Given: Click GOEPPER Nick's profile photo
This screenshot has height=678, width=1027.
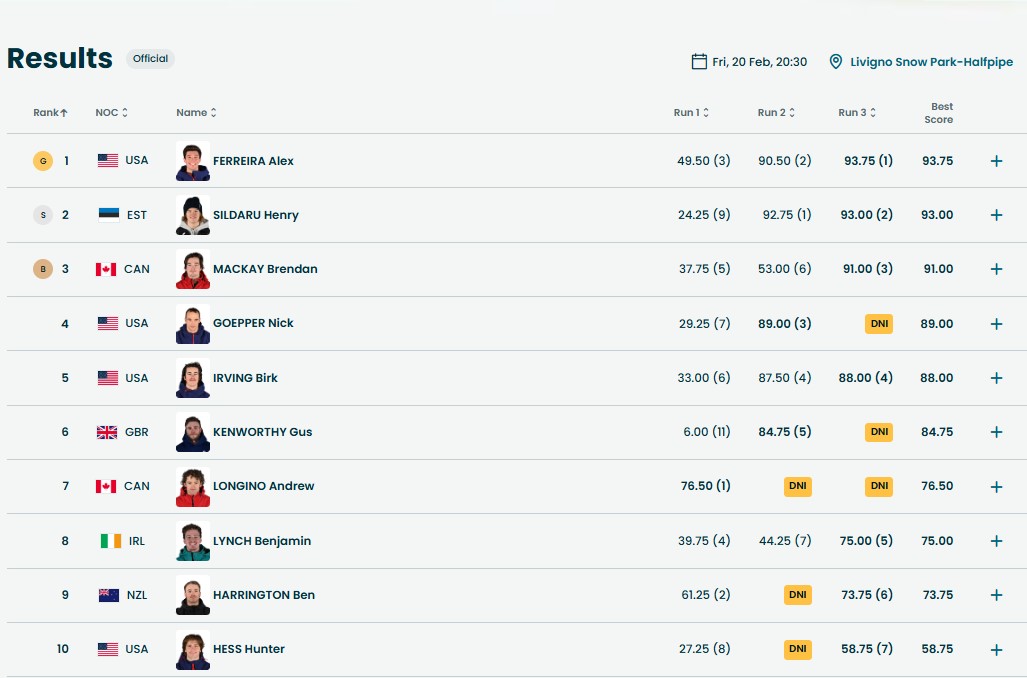Looking at the screenshot, I should [x=193, y=324].
